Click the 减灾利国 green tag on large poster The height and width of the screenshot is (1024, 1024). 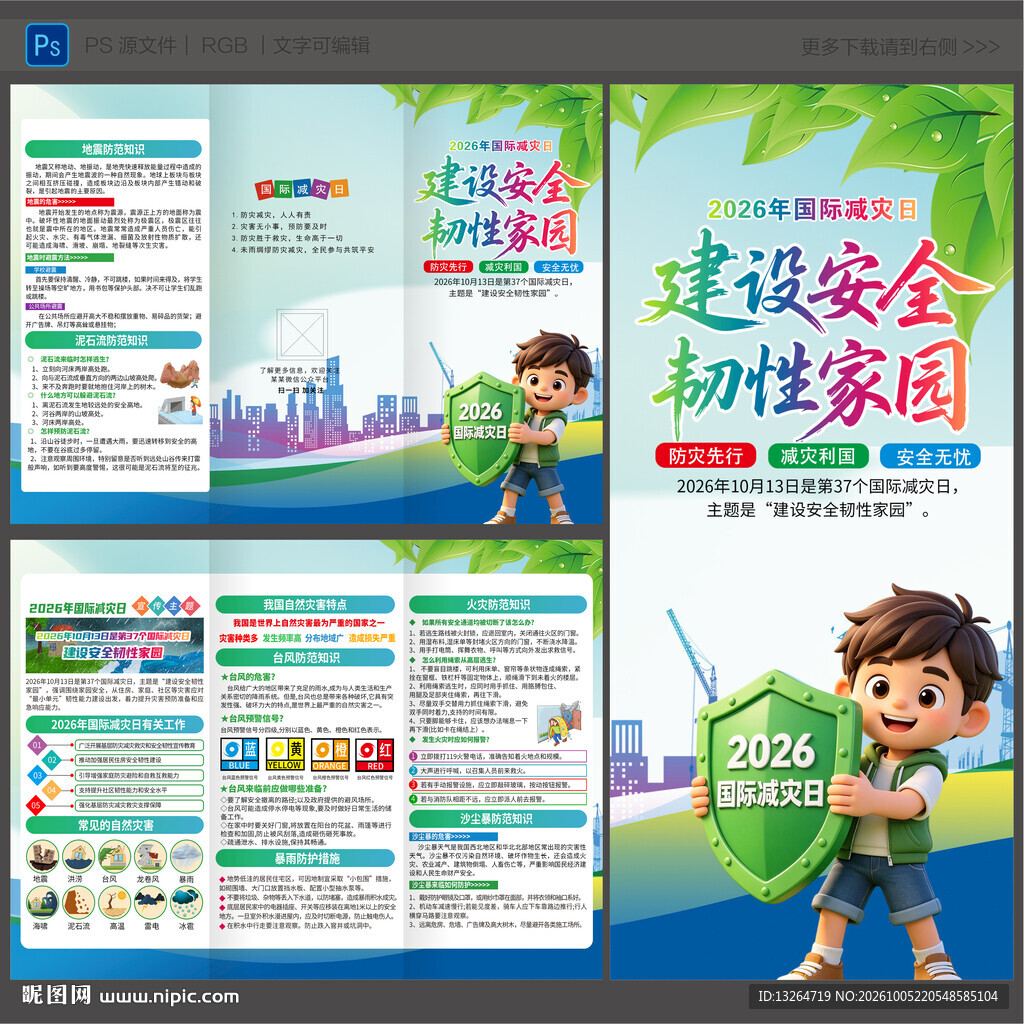tap(818, 455)
